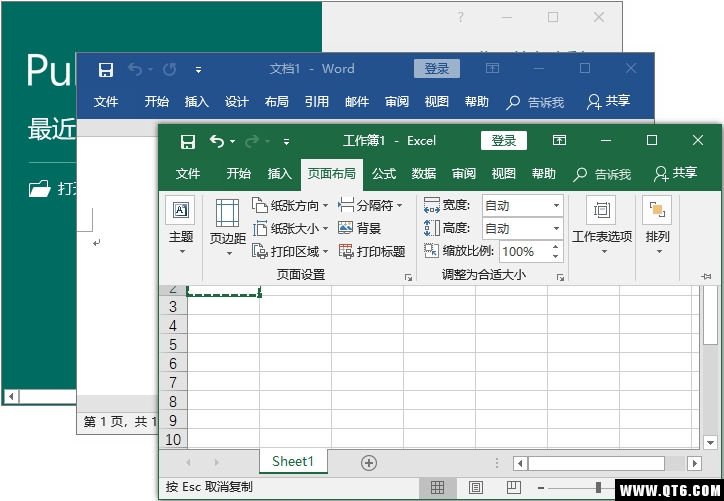Customize Word Quick Access Toolbar dropdown
724x501 pixels.
click(198, 70)
